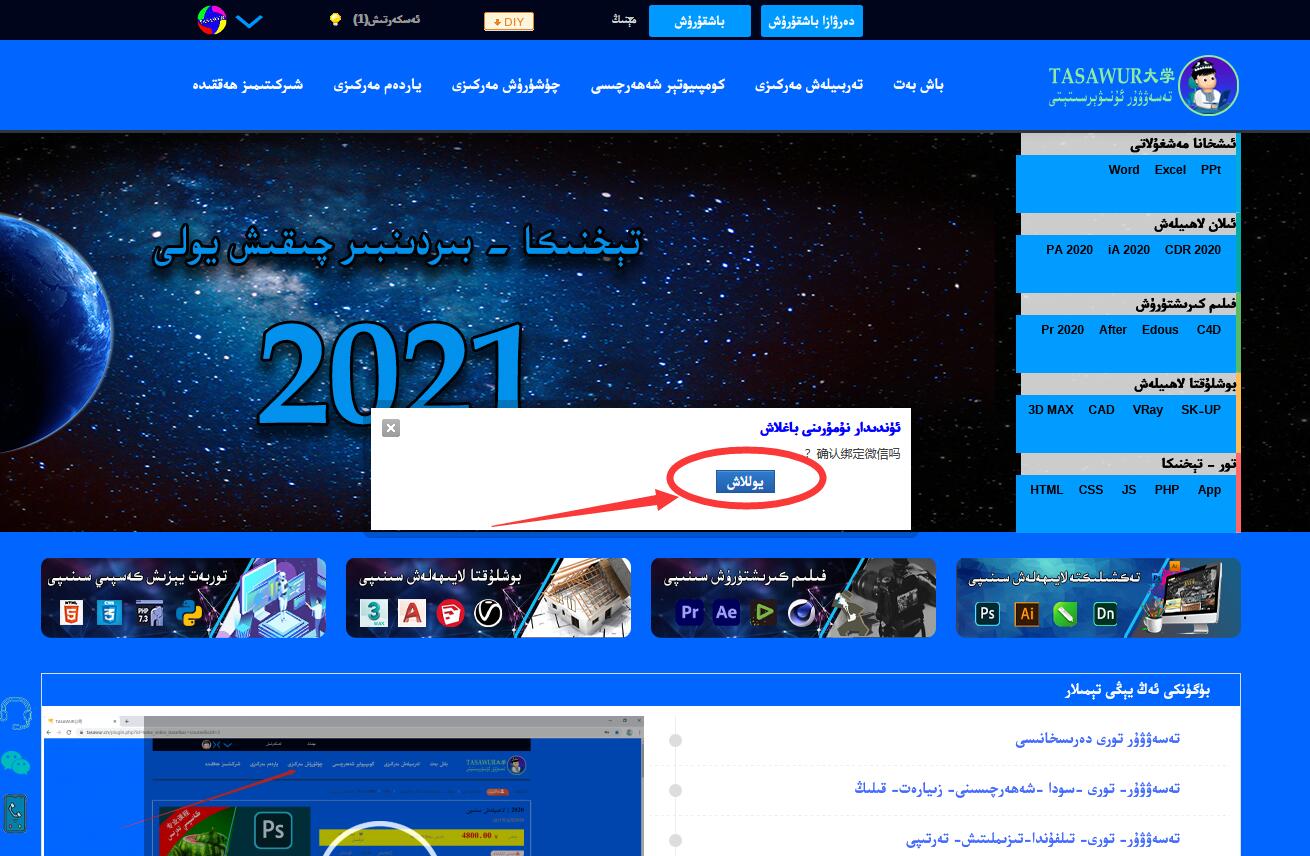Expand the user dropdown chevron
Viewport: 1310px width, 856px height.
coord(250,21)
